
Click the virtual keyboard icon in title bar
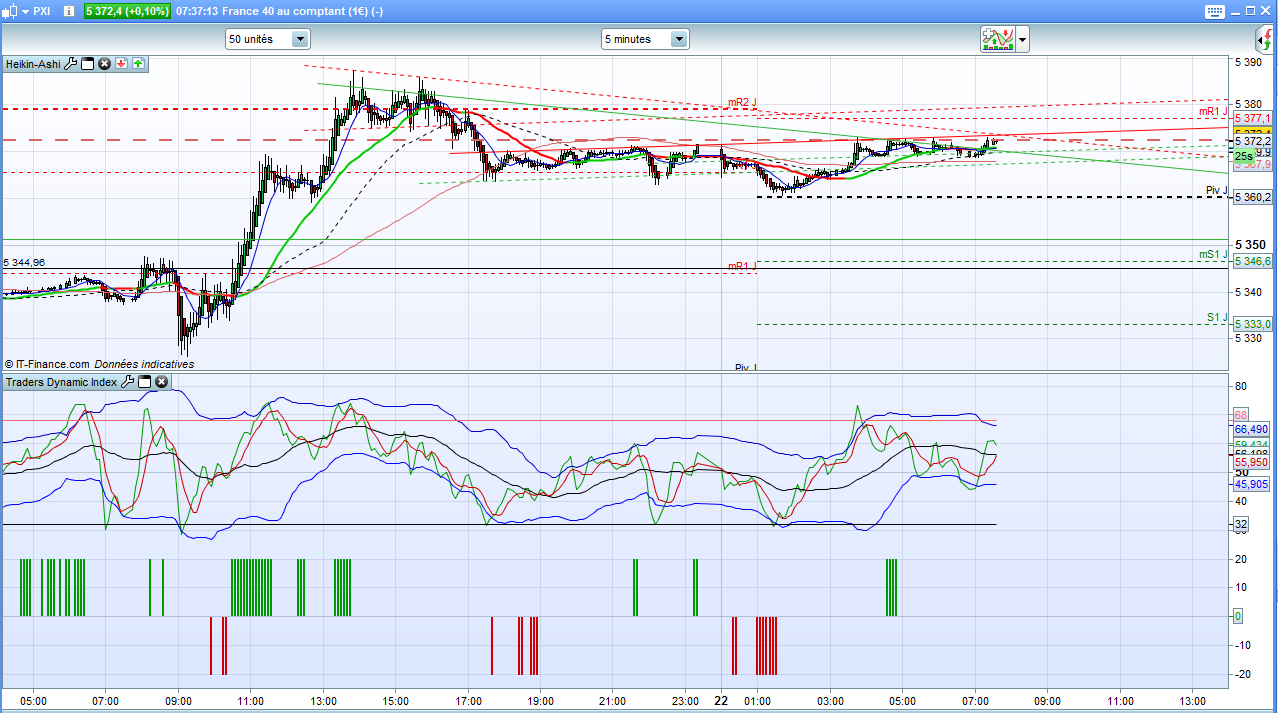(1214, 11)
